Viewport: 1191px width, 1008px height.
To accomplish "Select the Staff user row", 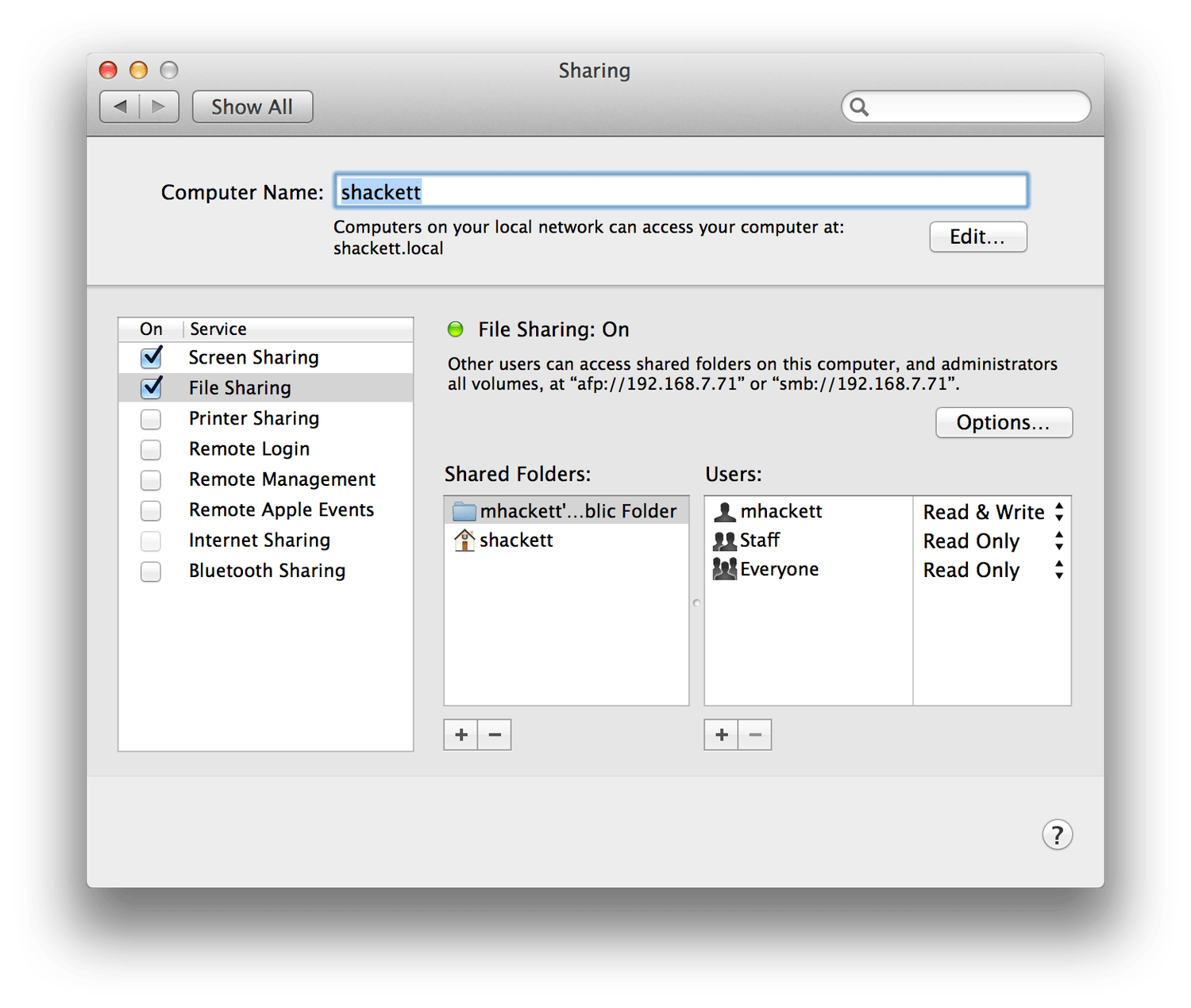I will coord(808,541).
